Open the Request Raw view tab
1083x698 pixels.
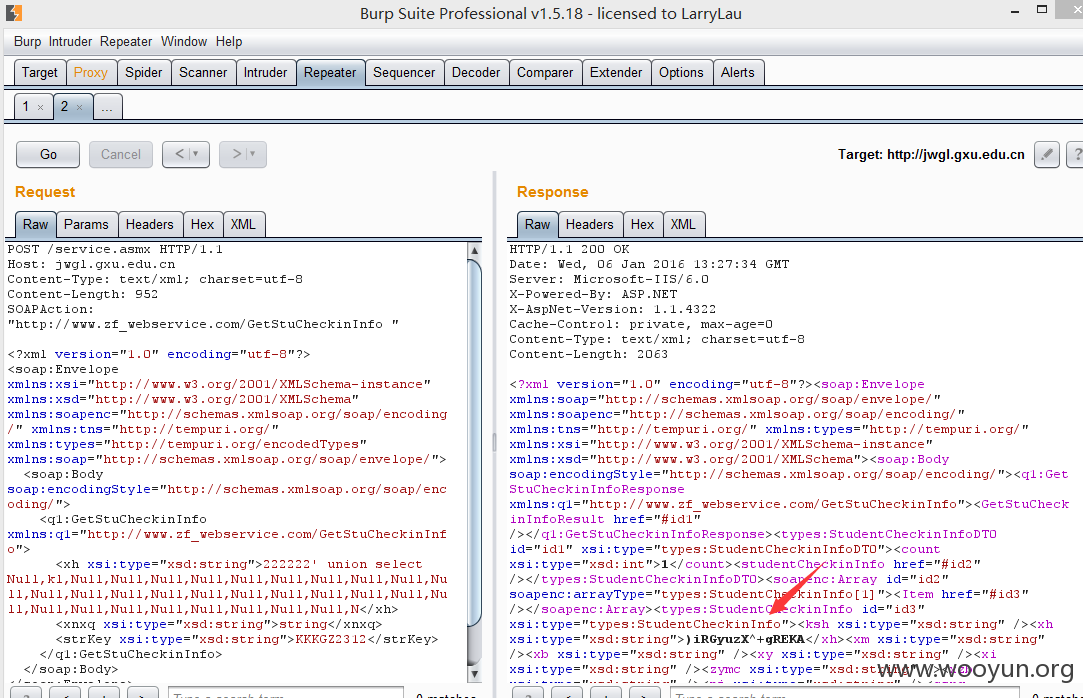(35, 224)
